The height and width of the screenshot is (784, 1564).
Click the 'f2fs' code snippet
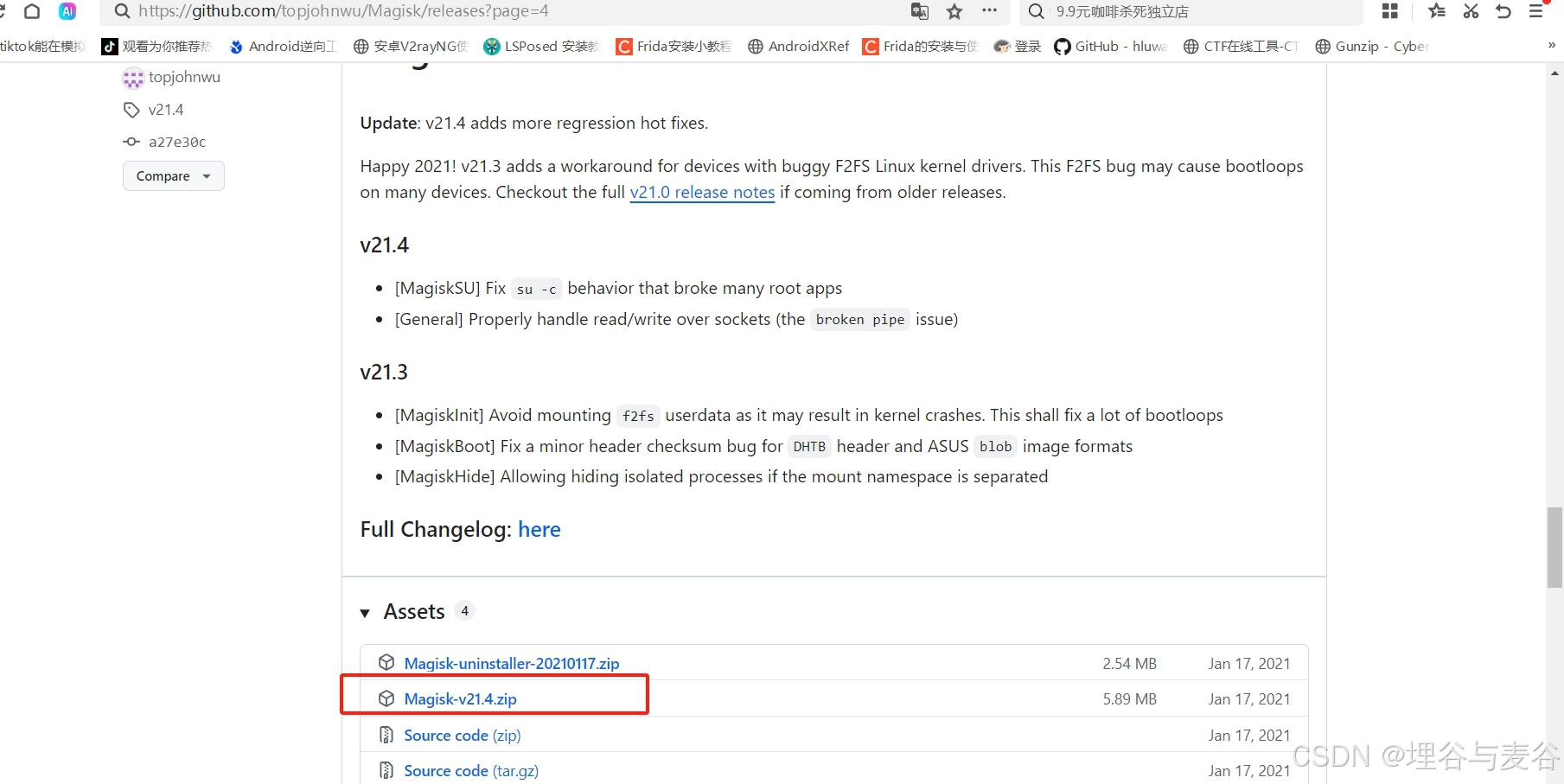pyautogui.click(x=638, y=416)
